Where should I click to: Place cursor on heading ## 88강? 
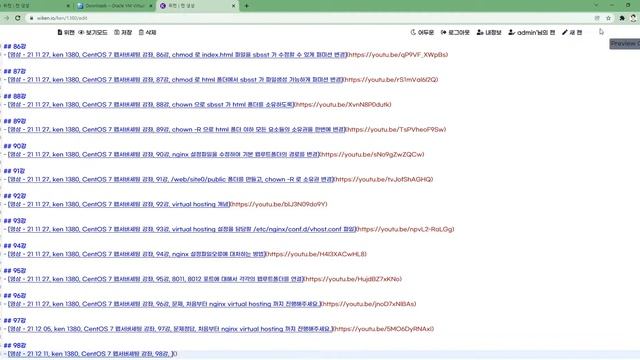15,96
